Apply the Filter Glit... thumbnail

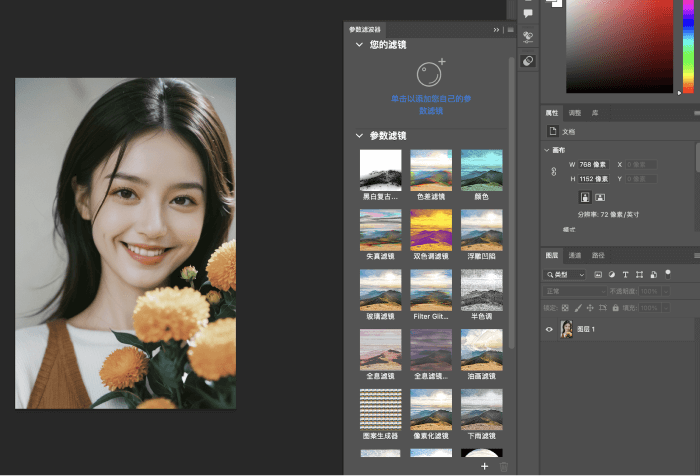click(x=431, y=290)
